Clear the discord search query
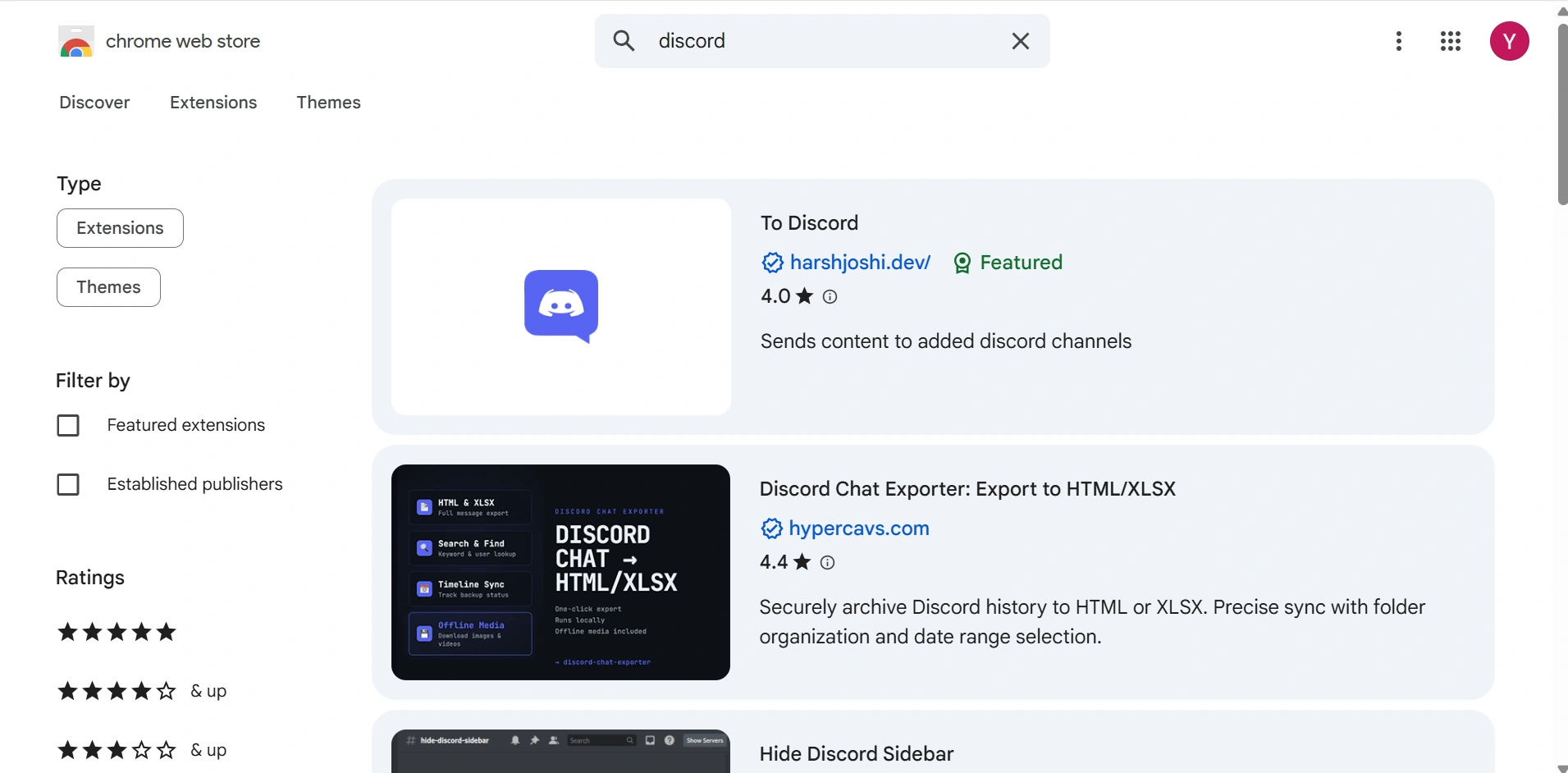 pos(1021,41)
